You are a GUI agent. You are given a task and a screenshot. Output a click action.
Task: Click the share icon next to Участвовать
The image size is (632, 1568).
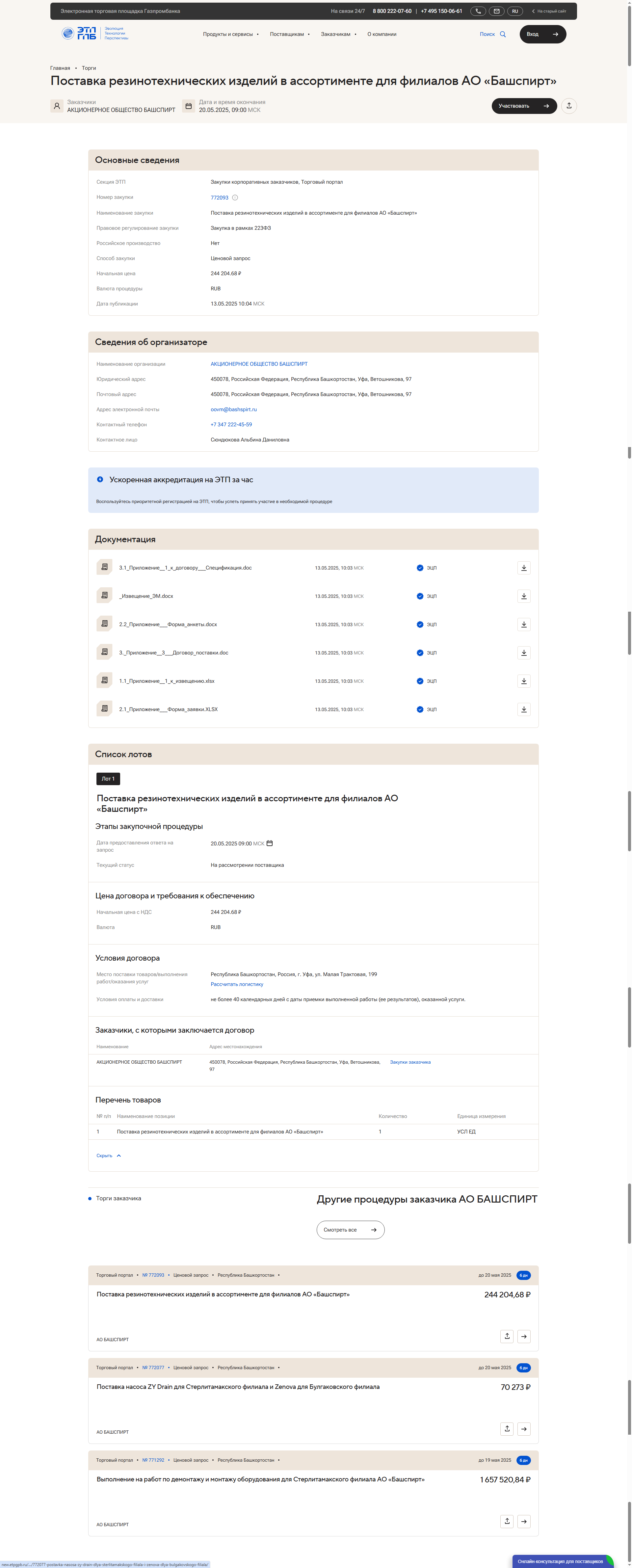569,106
